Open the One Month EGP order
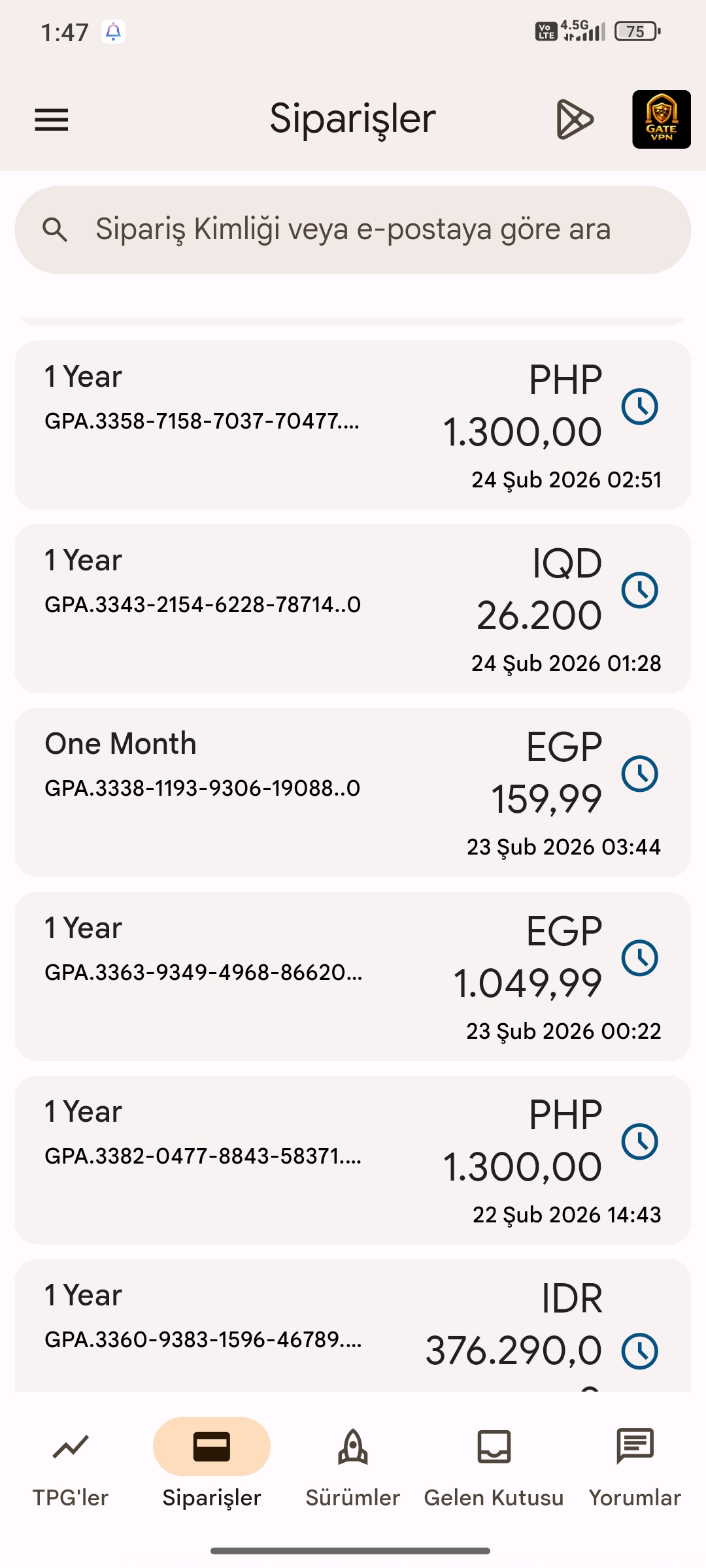Image resolution: width=706 pixels, height=1568 pixels. [x=261, y=792]
